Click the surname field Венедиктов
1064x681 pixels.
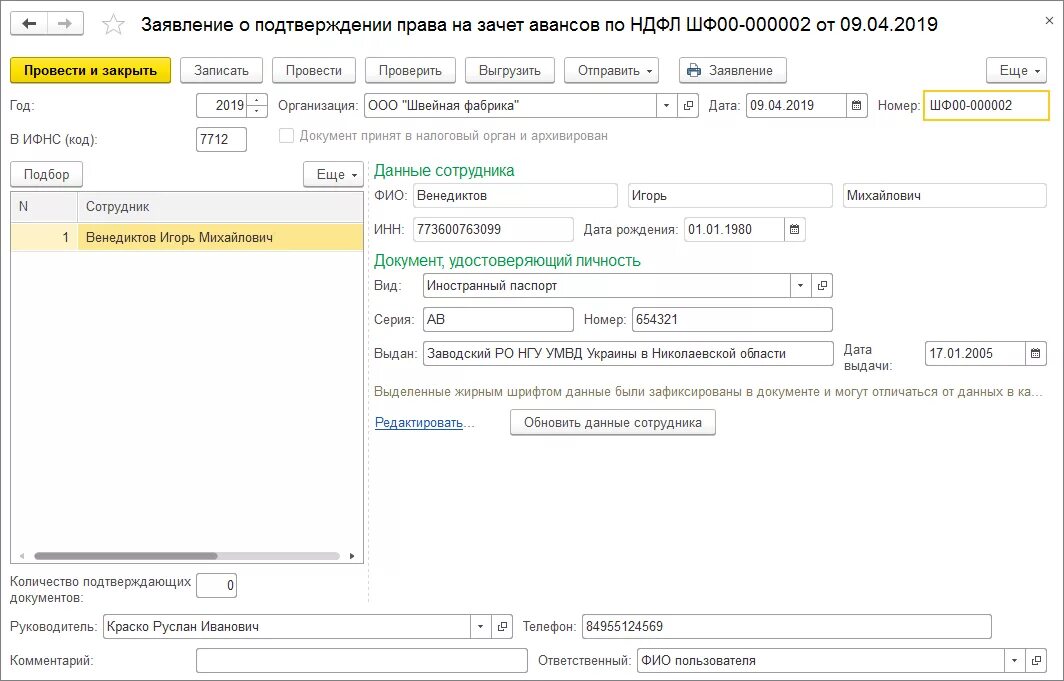click(515, 195)
